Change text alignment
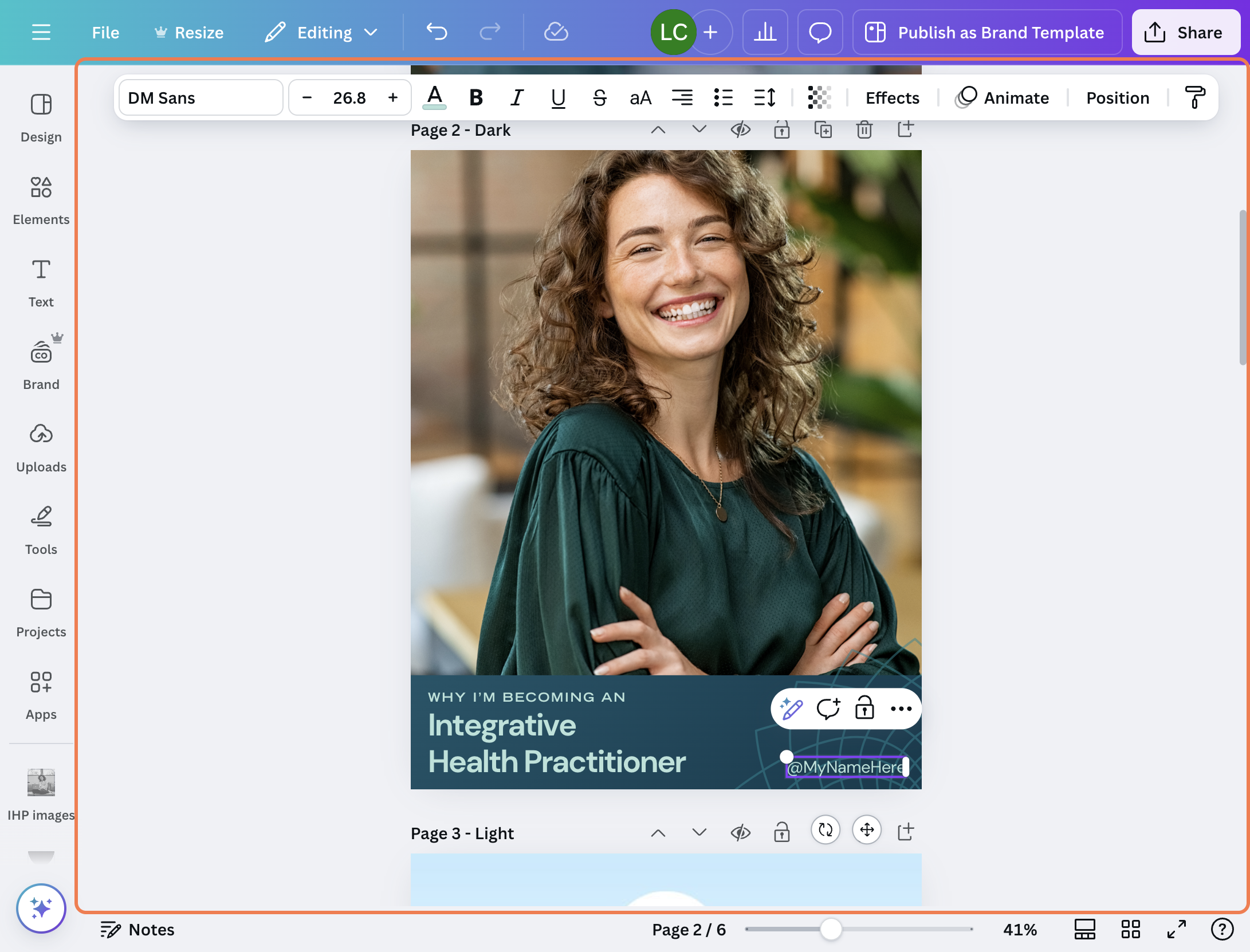Screen dimensions: 1250x952 (x=682, y=98)
